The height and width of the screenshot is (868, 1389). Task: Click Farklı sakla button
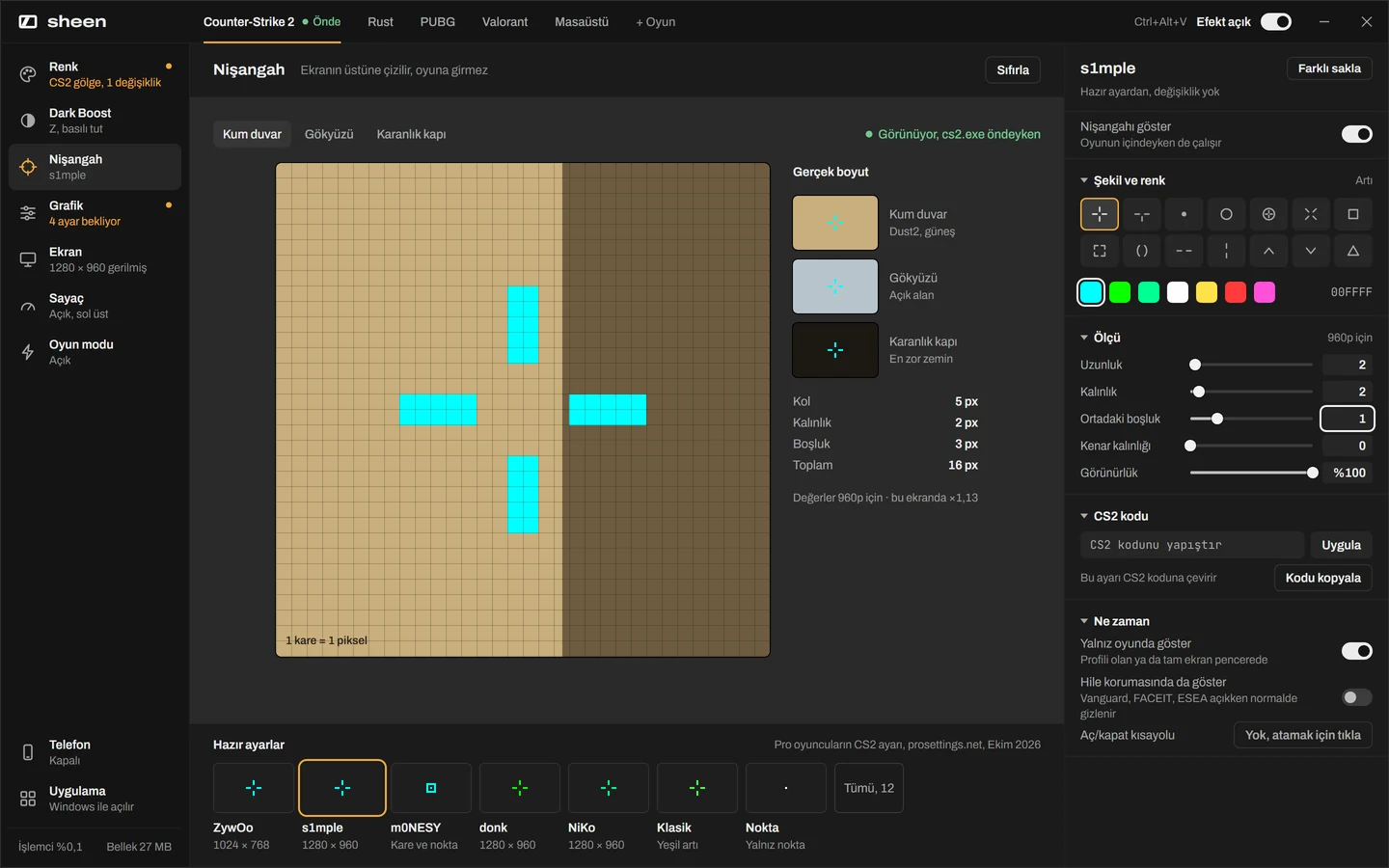click(x=1329, y=68)
